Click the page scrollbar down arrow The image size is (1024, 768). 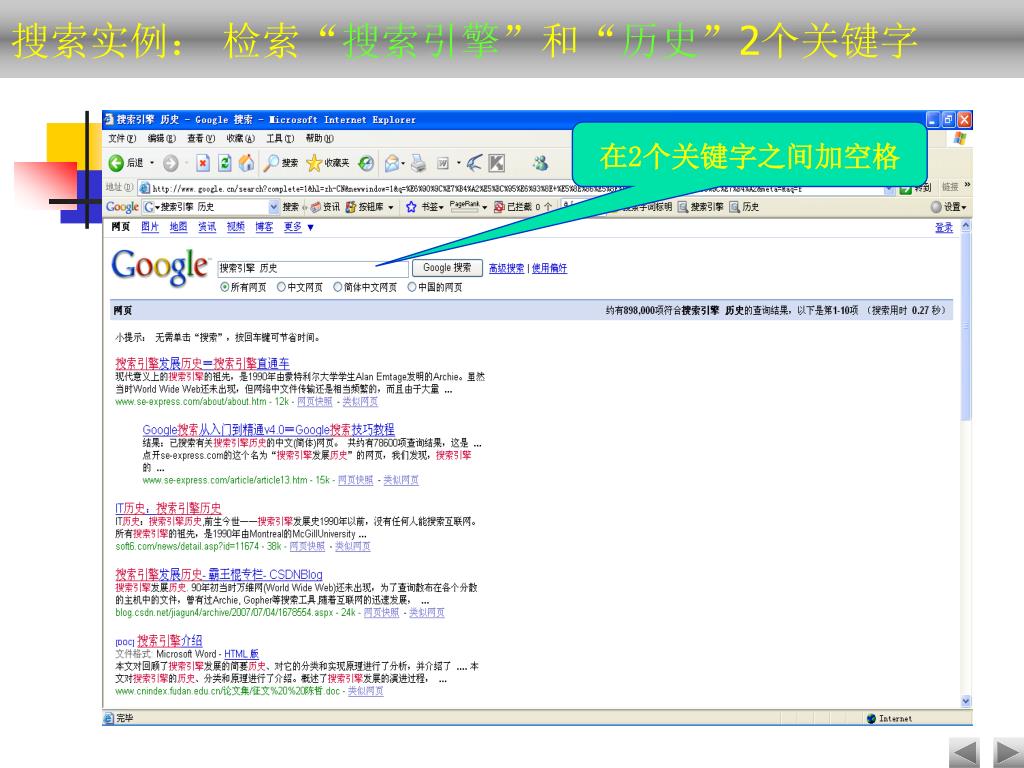pyautogui.click(x=967, y=701)
